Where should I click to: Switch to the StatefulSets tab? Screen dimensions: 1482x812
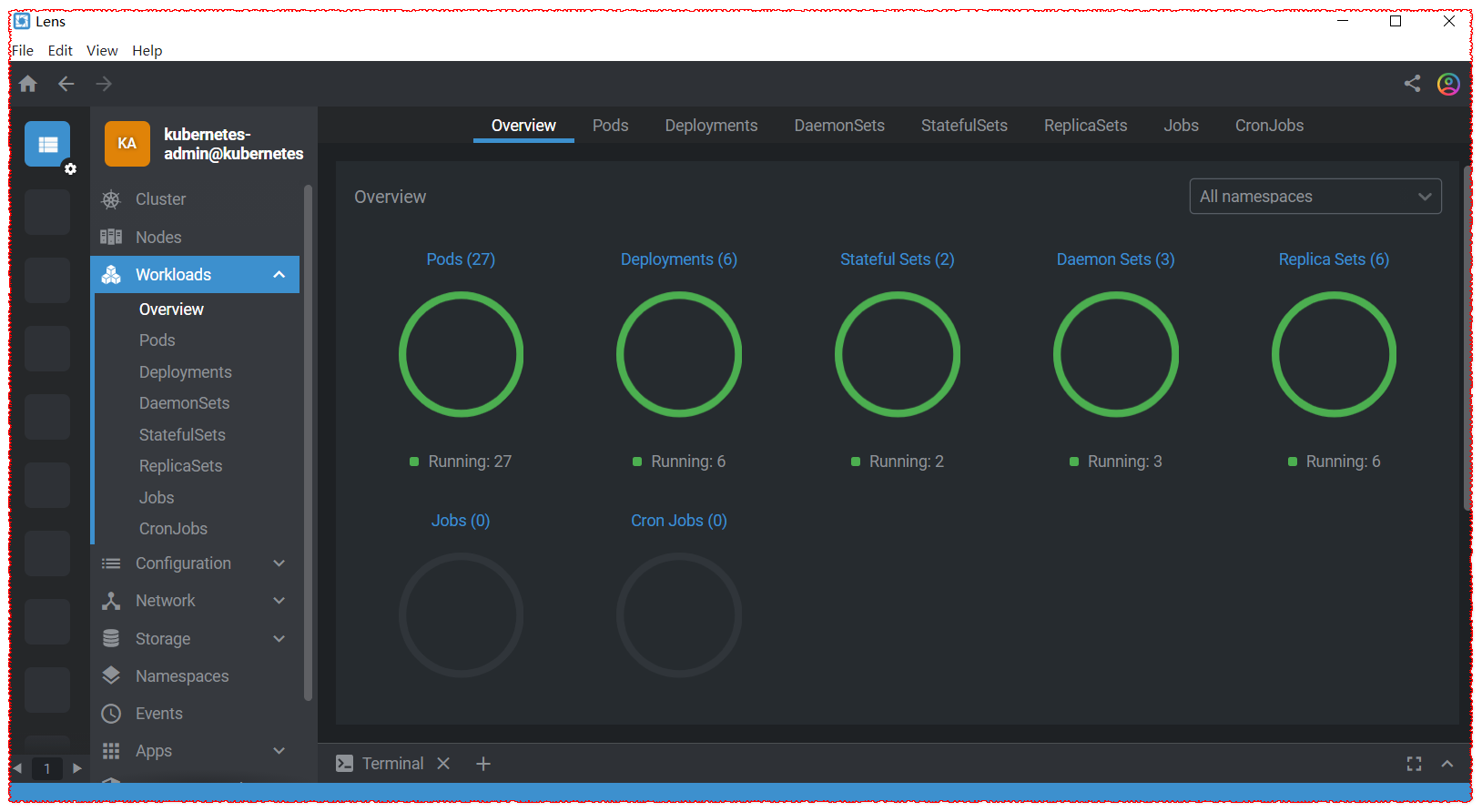click(x=964, y=126)
